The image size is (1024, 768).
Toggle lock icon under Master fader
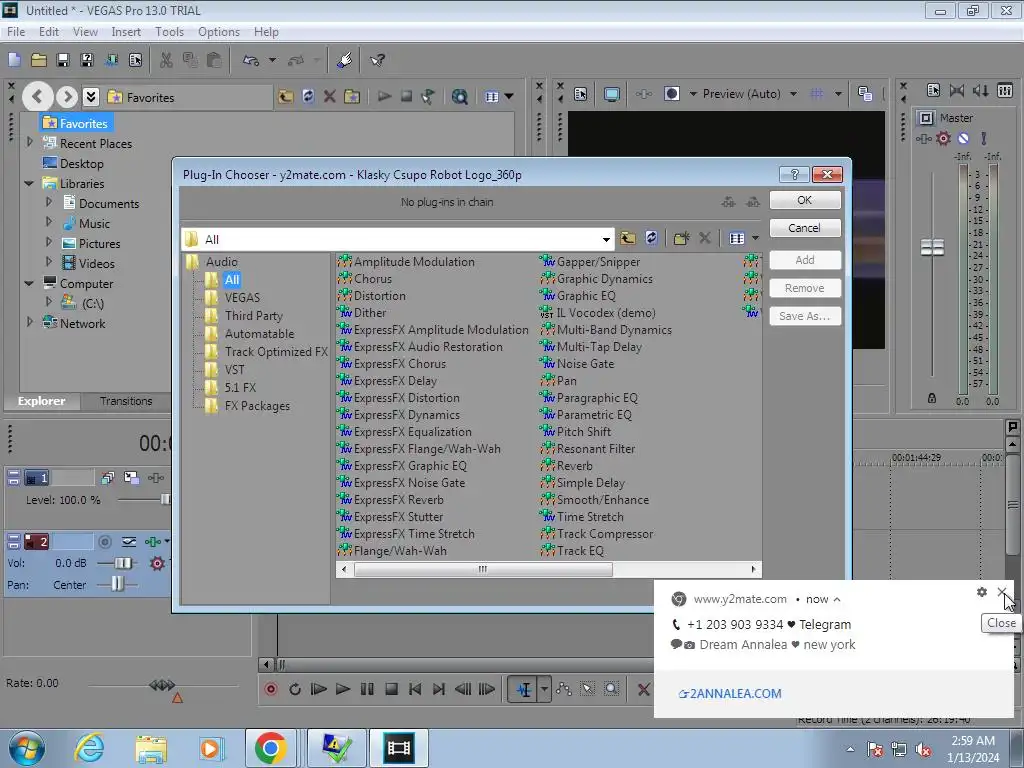[932, 398]
